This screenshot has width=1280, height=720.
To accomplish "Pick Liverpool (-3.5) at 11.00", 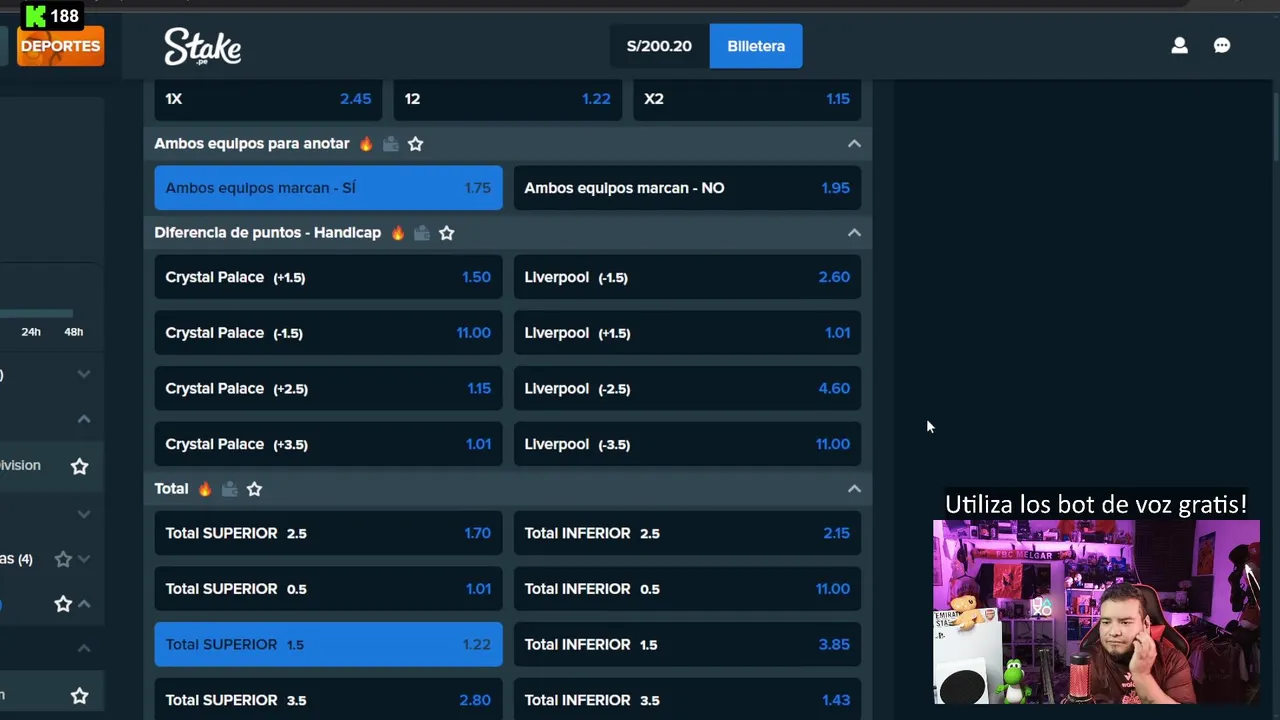I will 687,444.
